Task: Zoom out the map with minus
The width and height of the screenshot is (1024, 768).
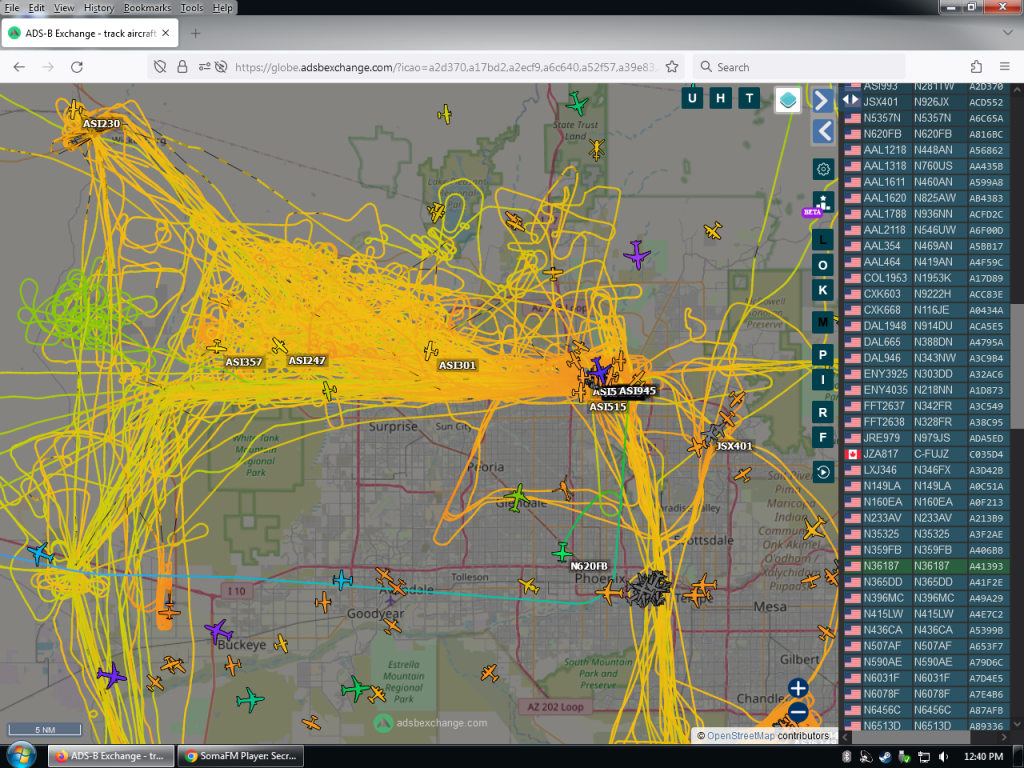Action: coord(797,711)
